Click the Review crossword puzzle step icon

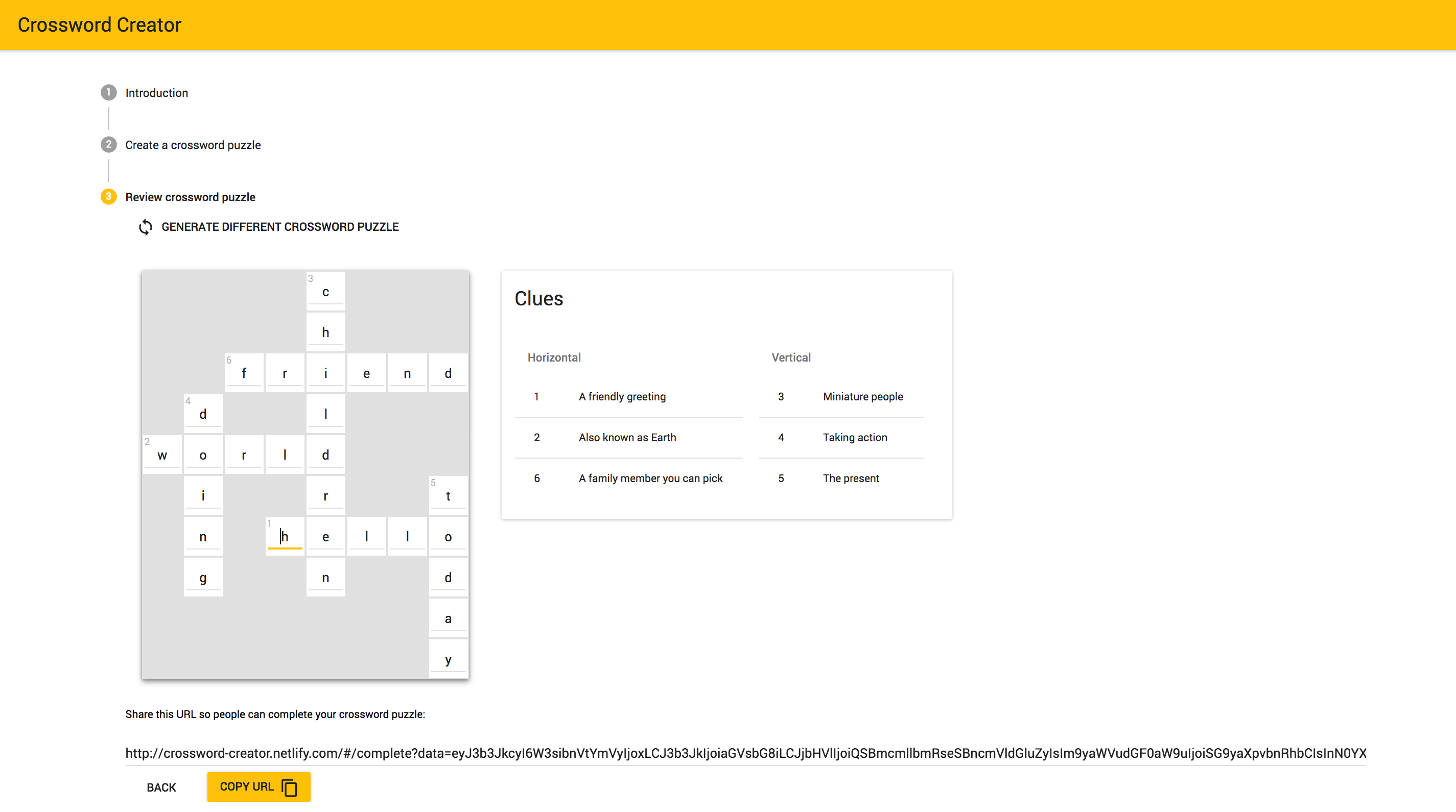(109, 197)
